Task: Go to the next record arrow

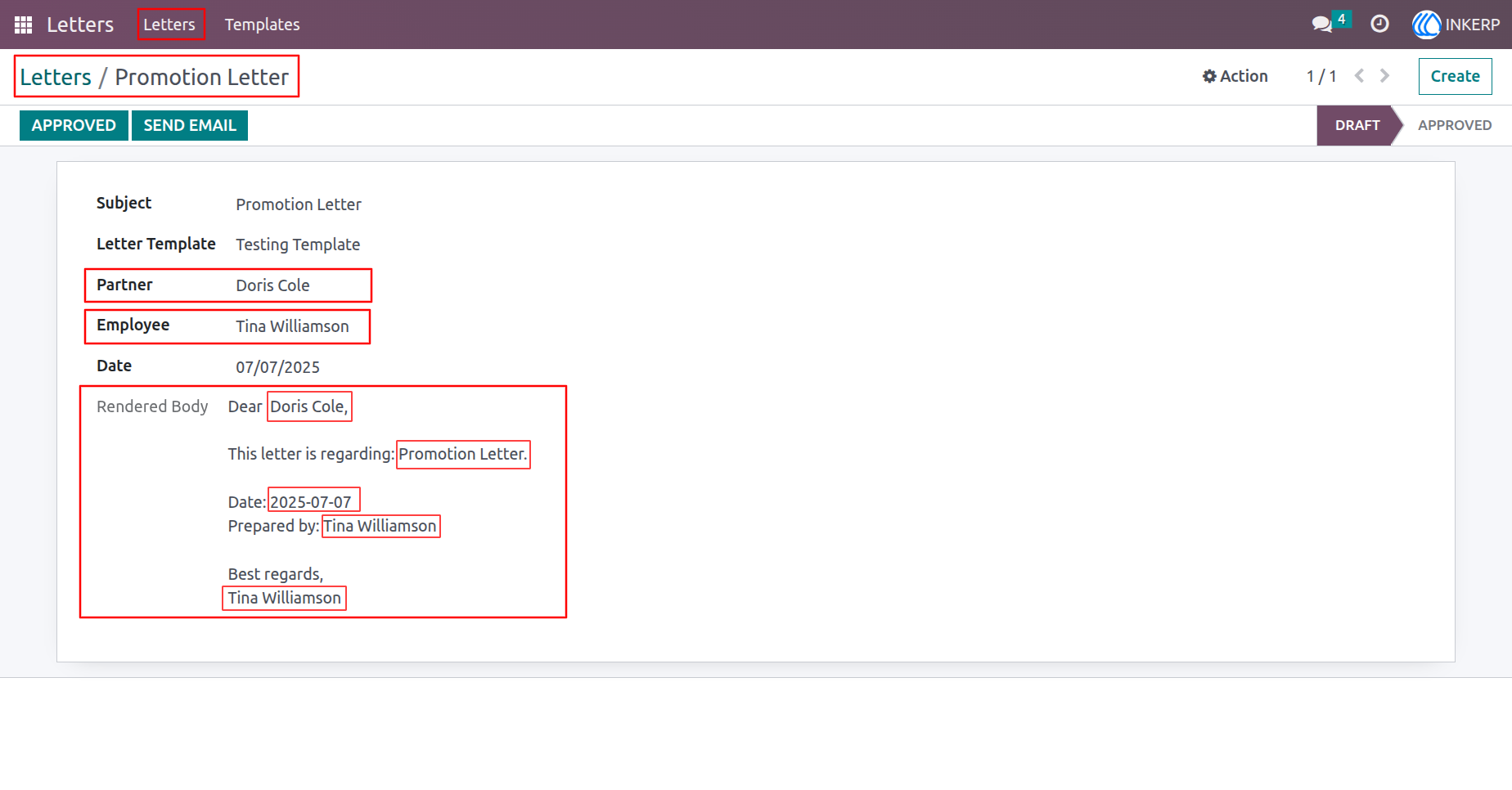Action: [x=1384, y=76]
